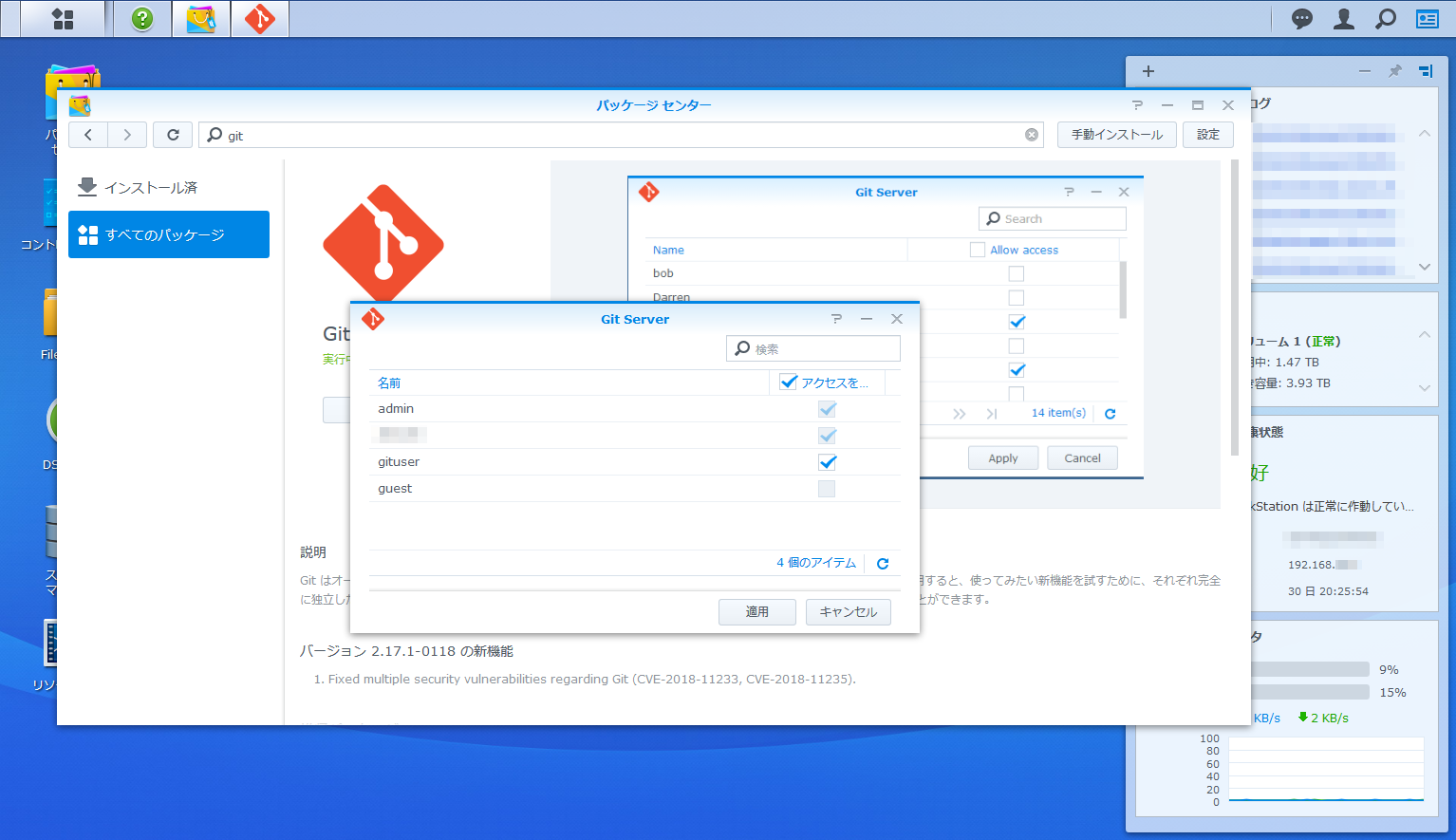Open the DSM main menu icon
Screen dimensions: 1456x840
coord(63,19)
